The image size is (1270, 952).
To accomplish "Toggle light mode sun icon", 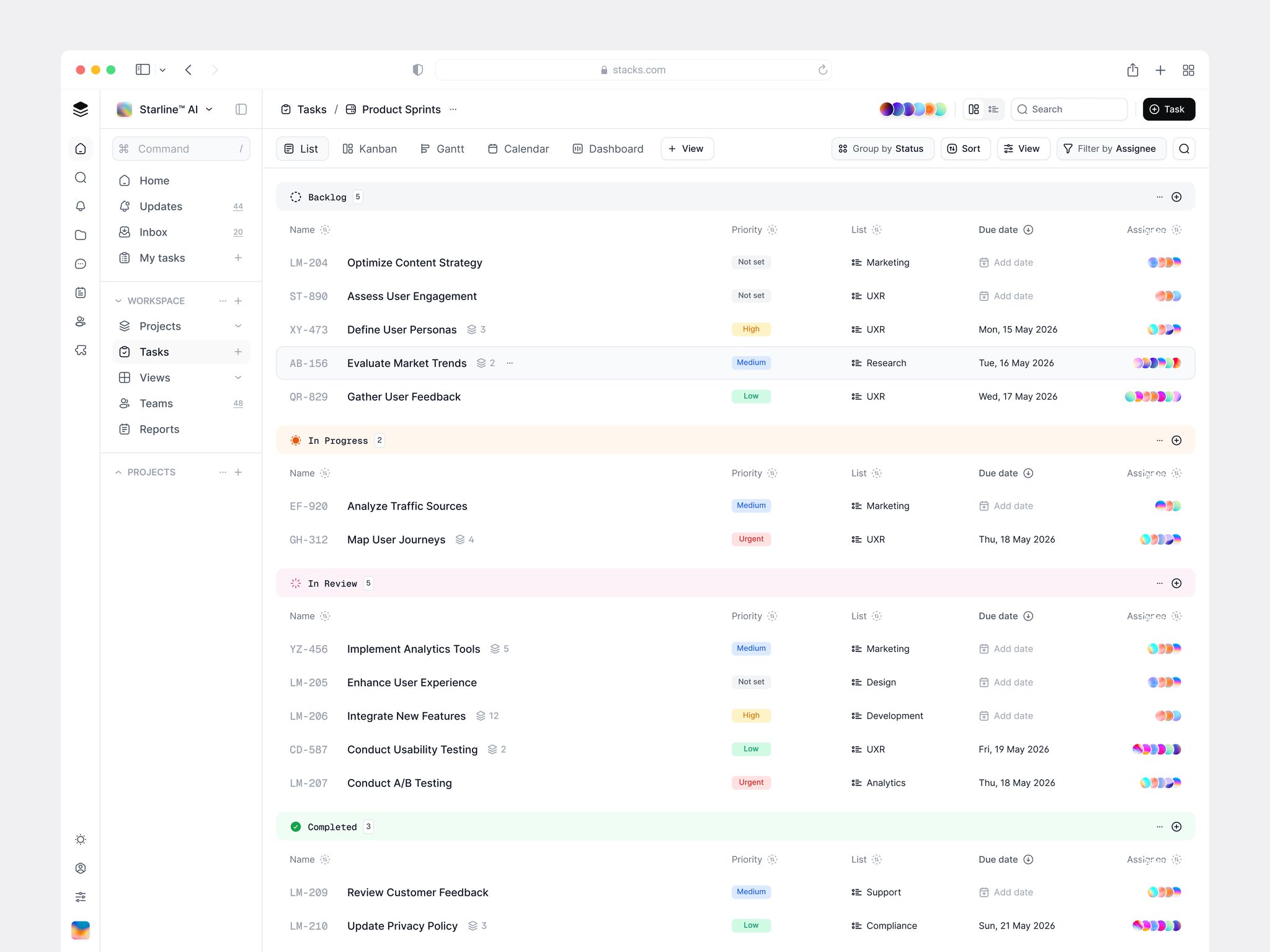I will (81, 839).
